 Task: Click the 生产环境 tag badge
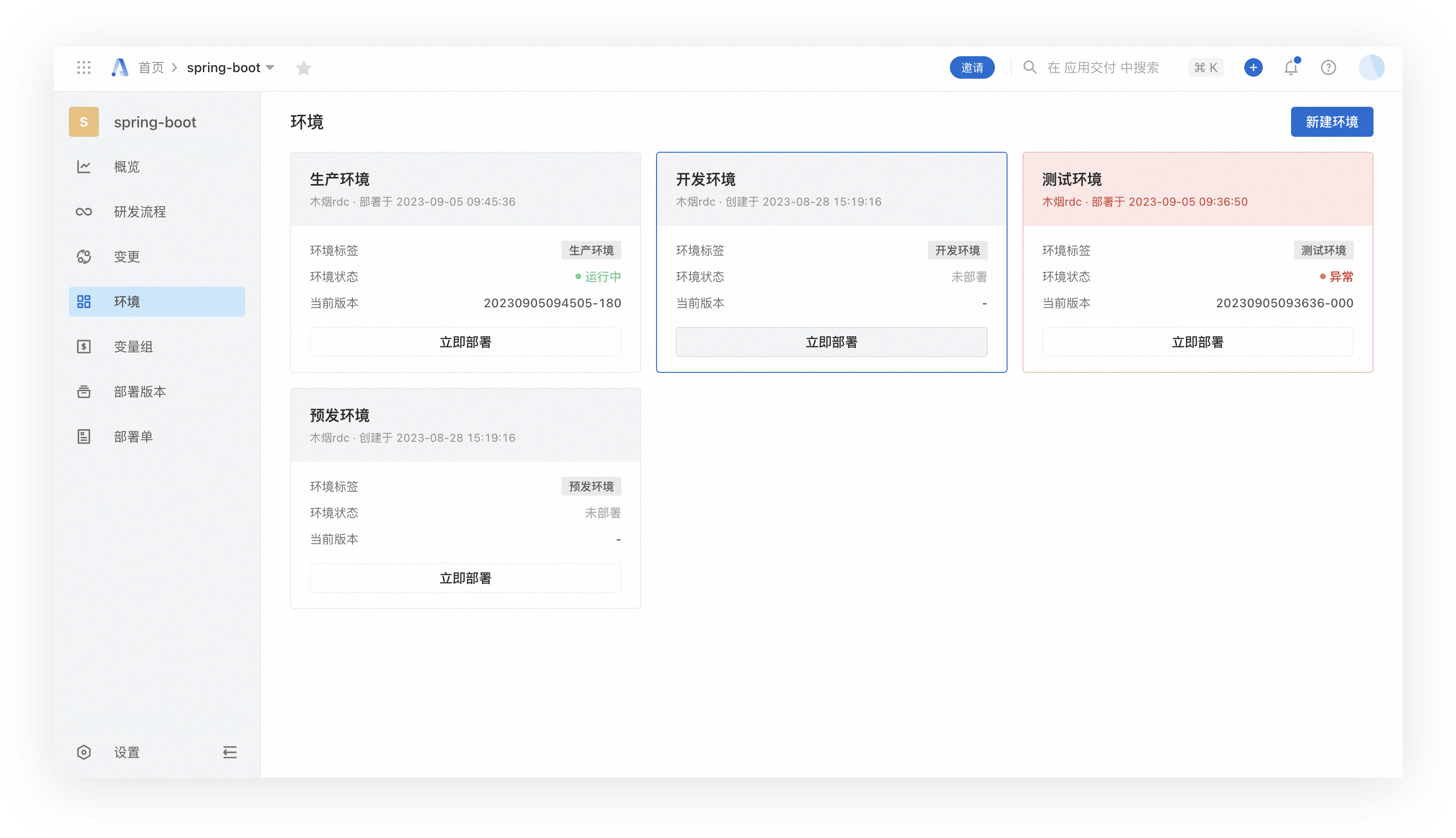coord(590,250)
